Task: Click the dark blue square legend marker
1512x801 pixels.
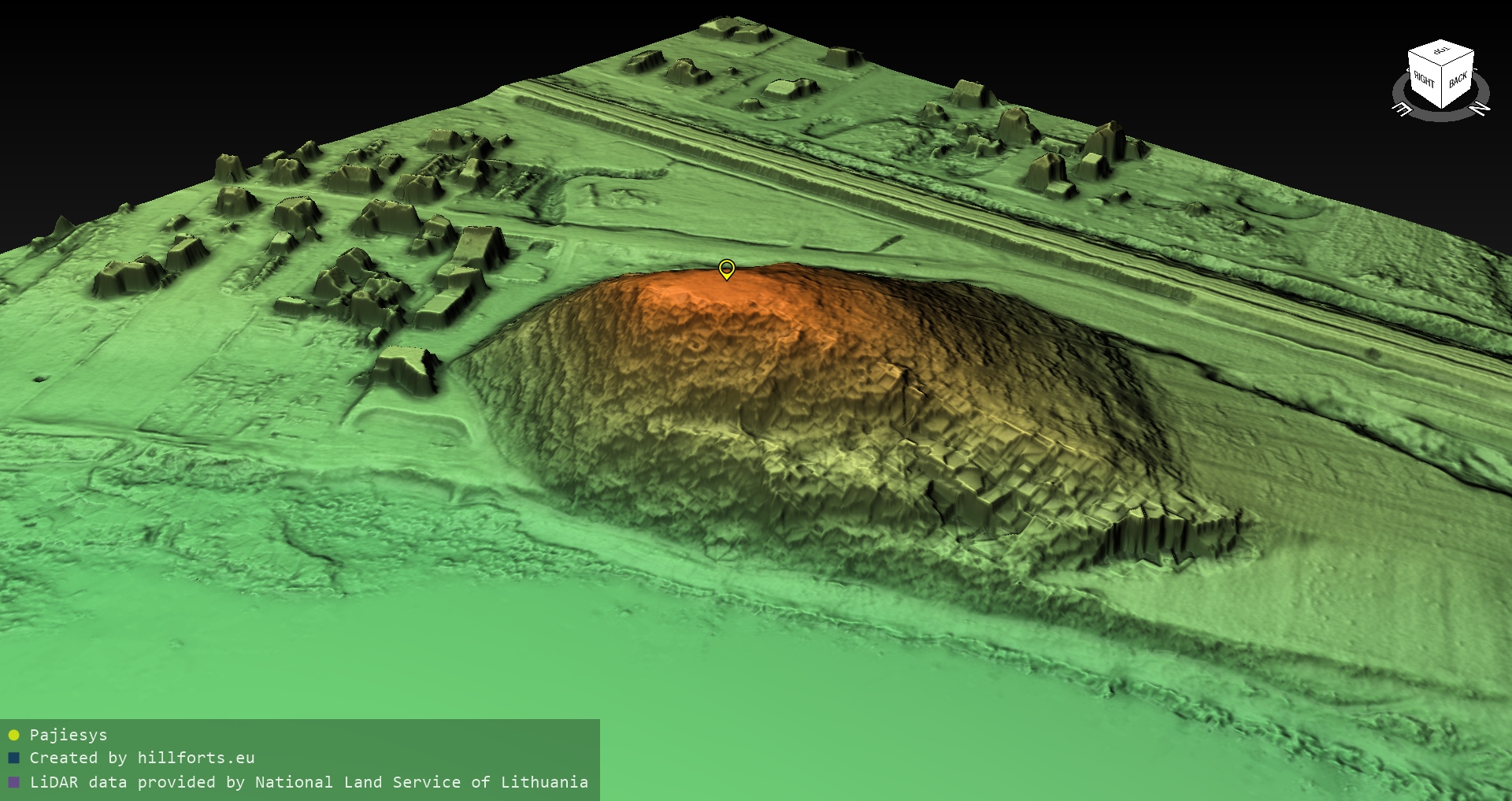Action: click(13, 758)
